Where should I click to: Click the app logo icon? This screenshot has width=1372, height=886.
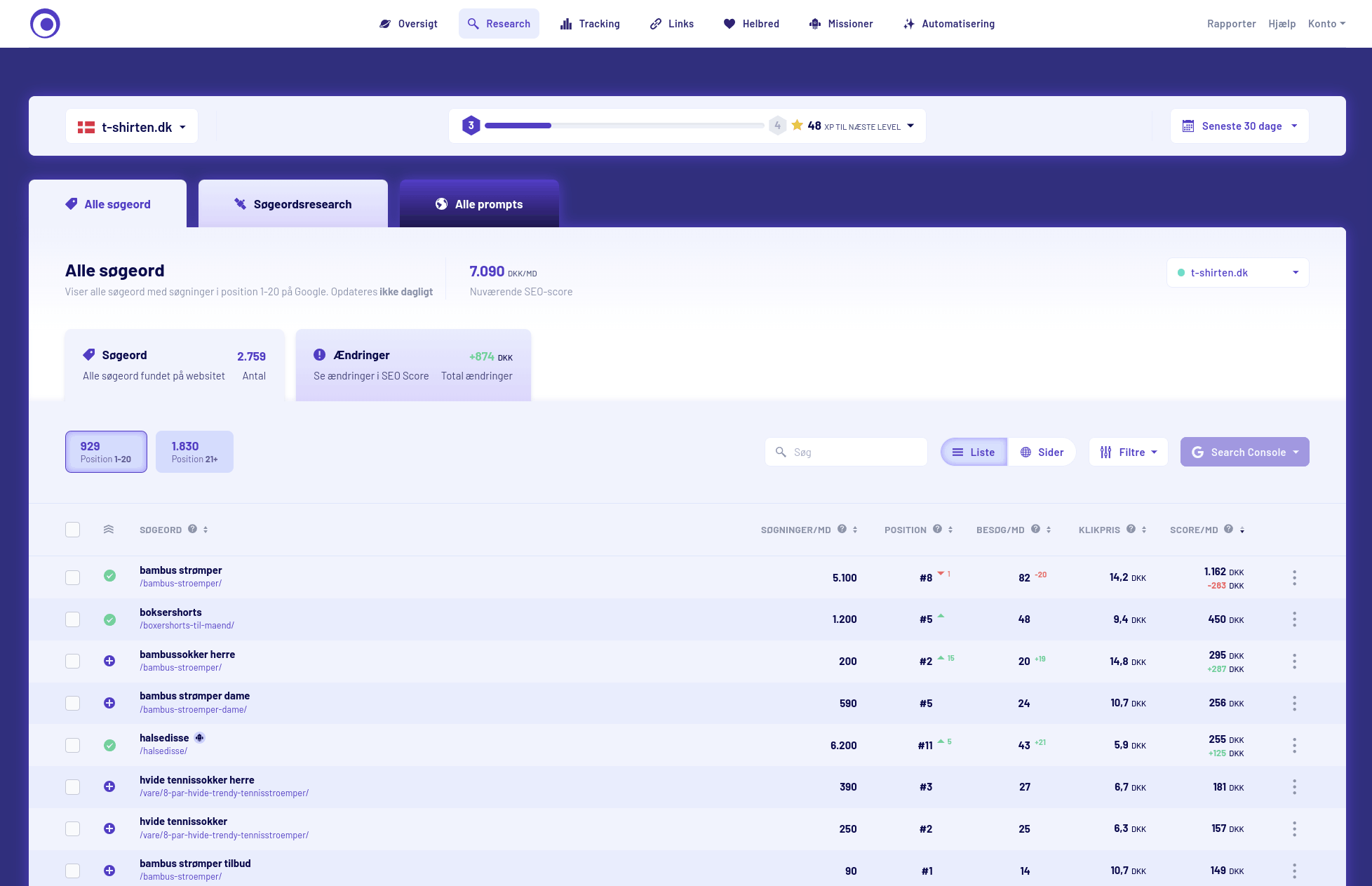pyautogui.click(x=45, y=24)
